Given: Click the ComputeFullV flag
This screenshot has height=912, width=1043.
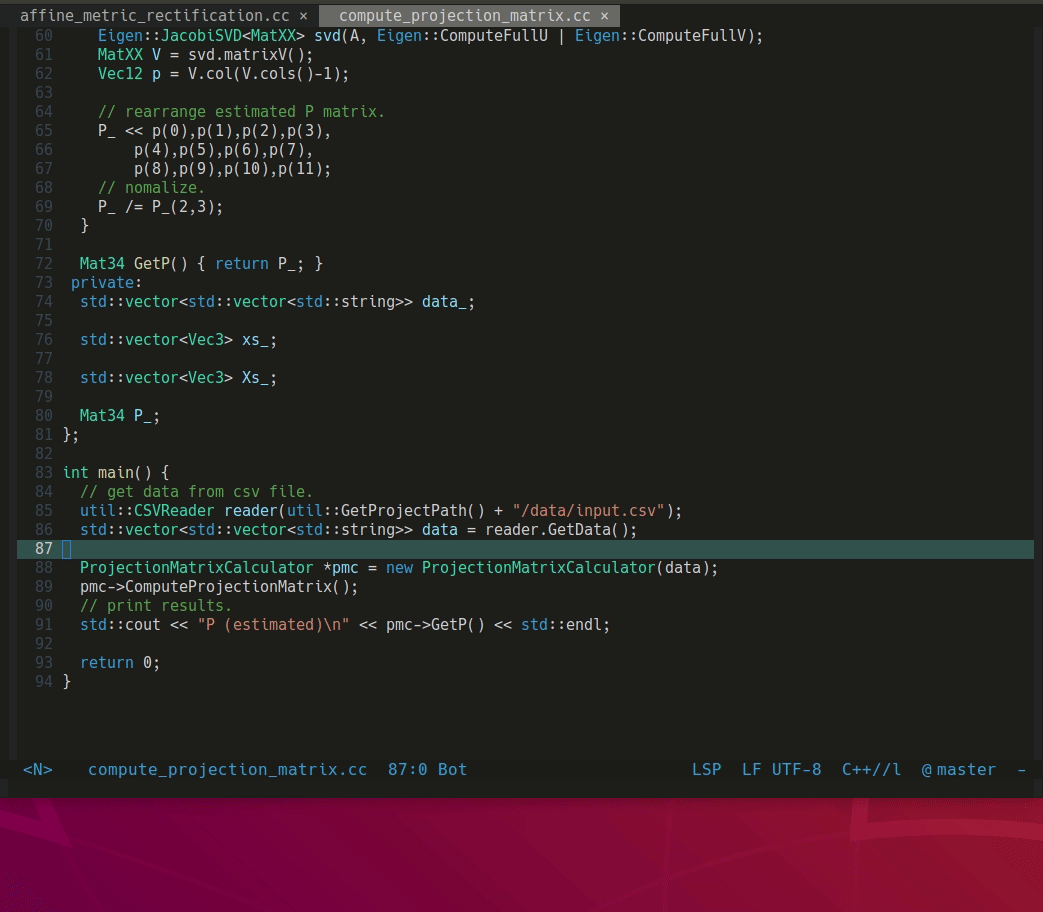Looking at the screenshot, I should 691,36.
